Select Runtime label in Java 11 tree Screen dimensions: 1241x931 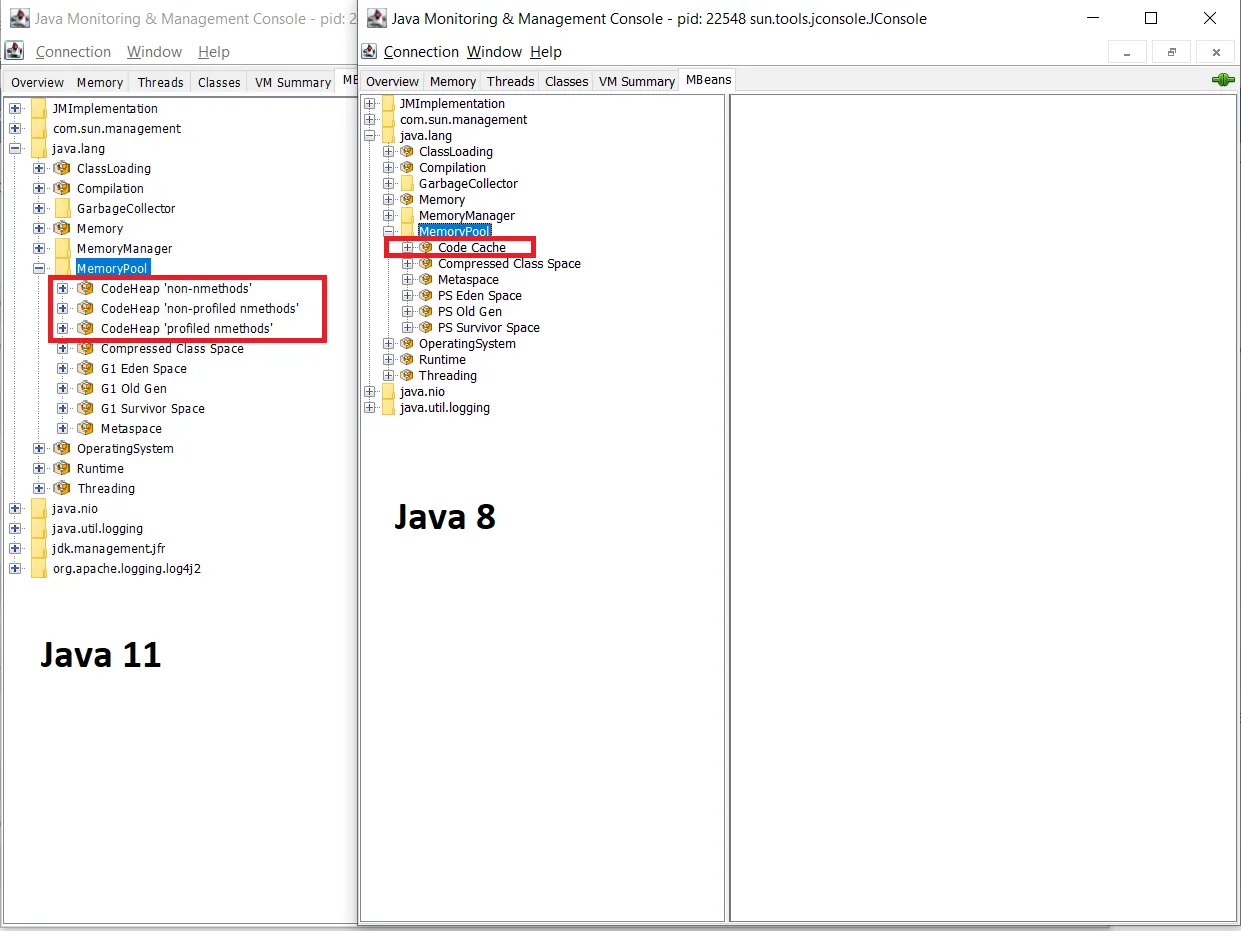click(x=100, y=468)
